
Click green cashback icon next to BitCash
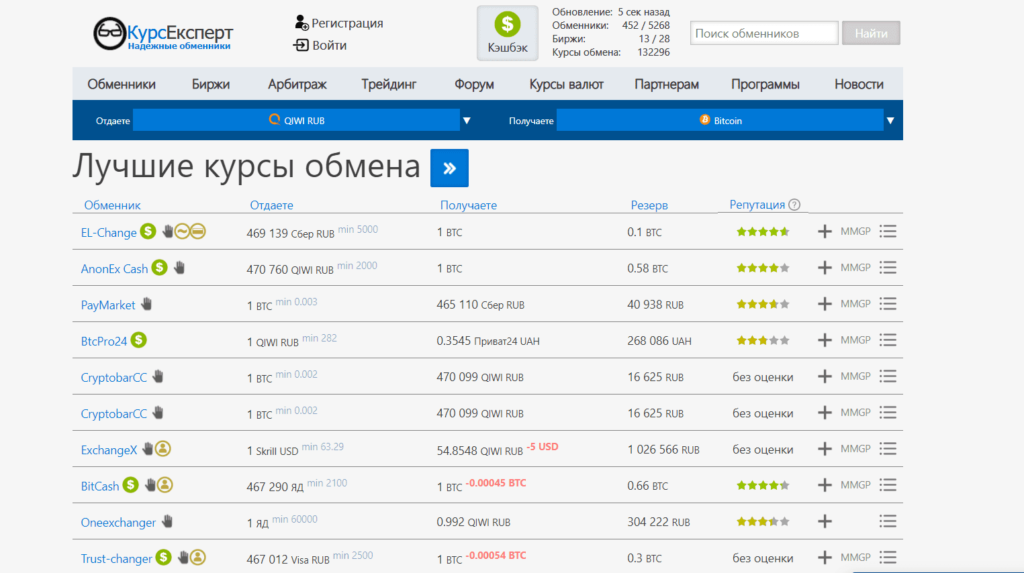point(131,485)
